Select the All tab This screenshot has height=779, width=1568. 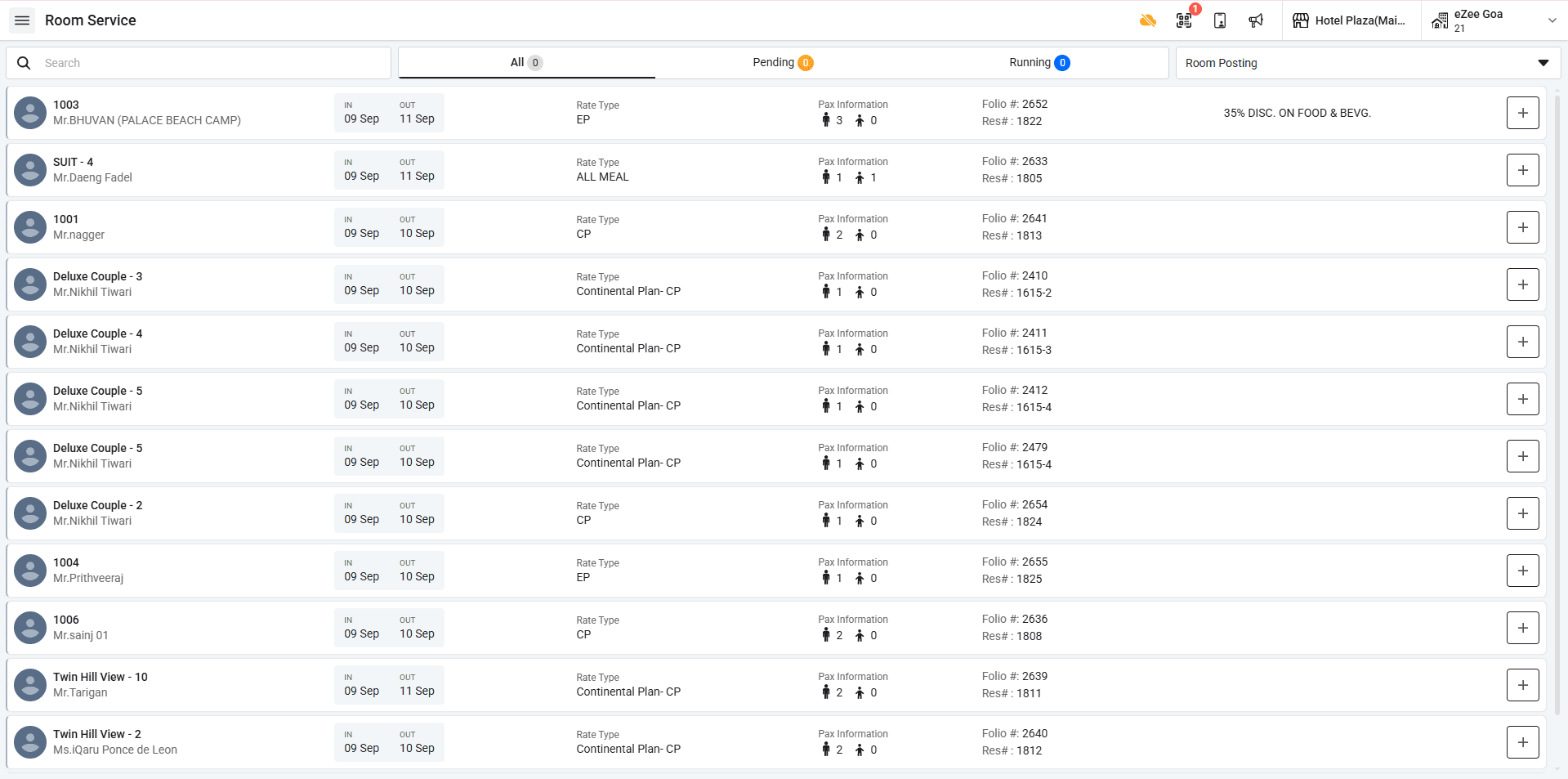[x=526, y=63]
